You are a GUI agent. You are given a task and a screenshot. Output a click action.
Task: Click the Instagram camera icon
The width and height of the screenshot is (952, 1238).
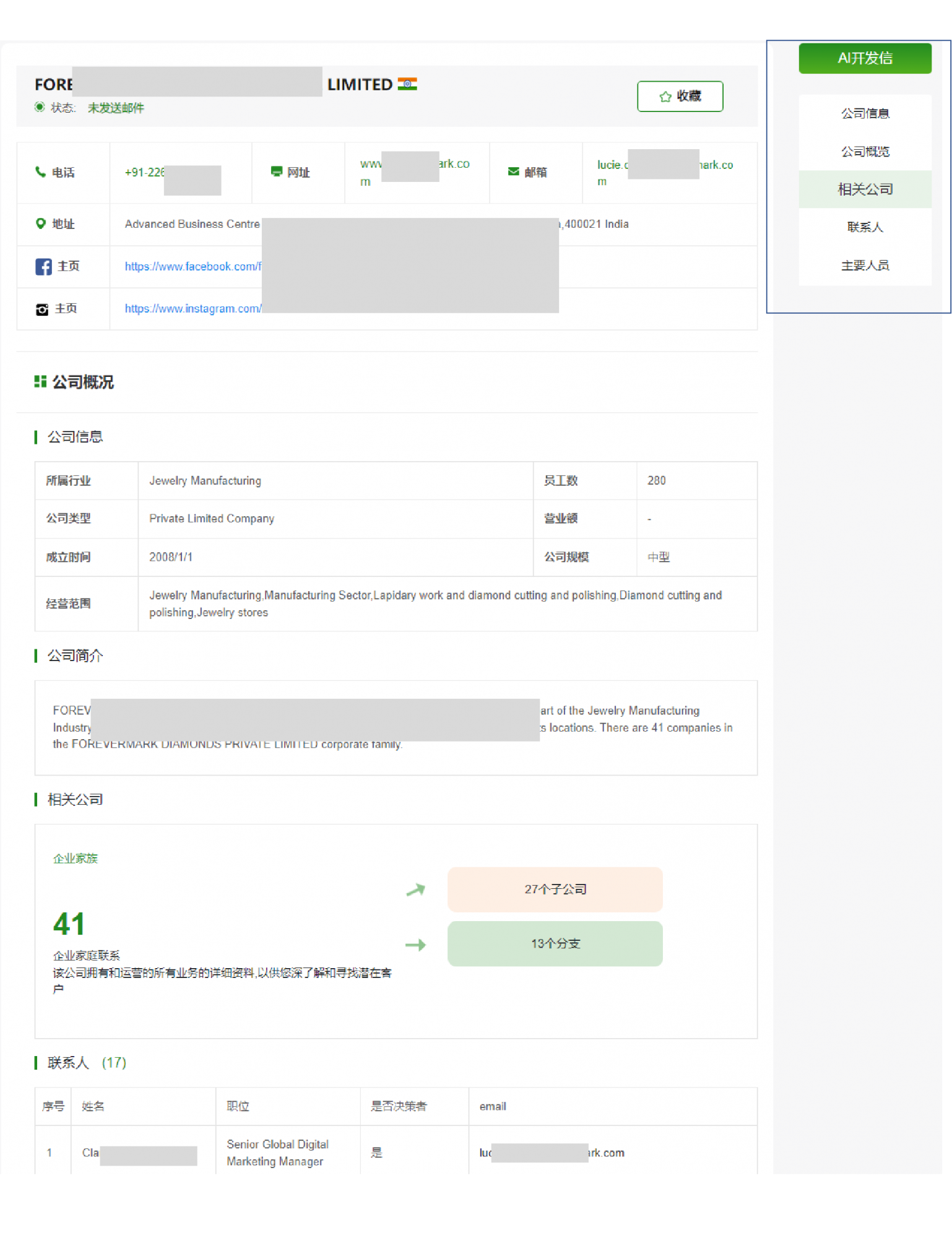click(x=41, y=309)
